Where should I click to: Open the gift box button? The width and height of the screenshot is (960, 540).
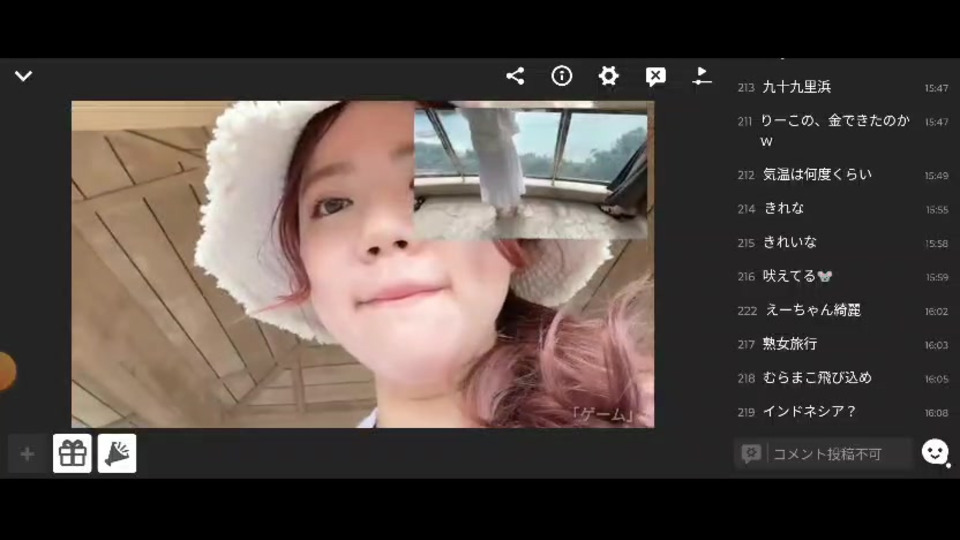click(x=72, y=454)
